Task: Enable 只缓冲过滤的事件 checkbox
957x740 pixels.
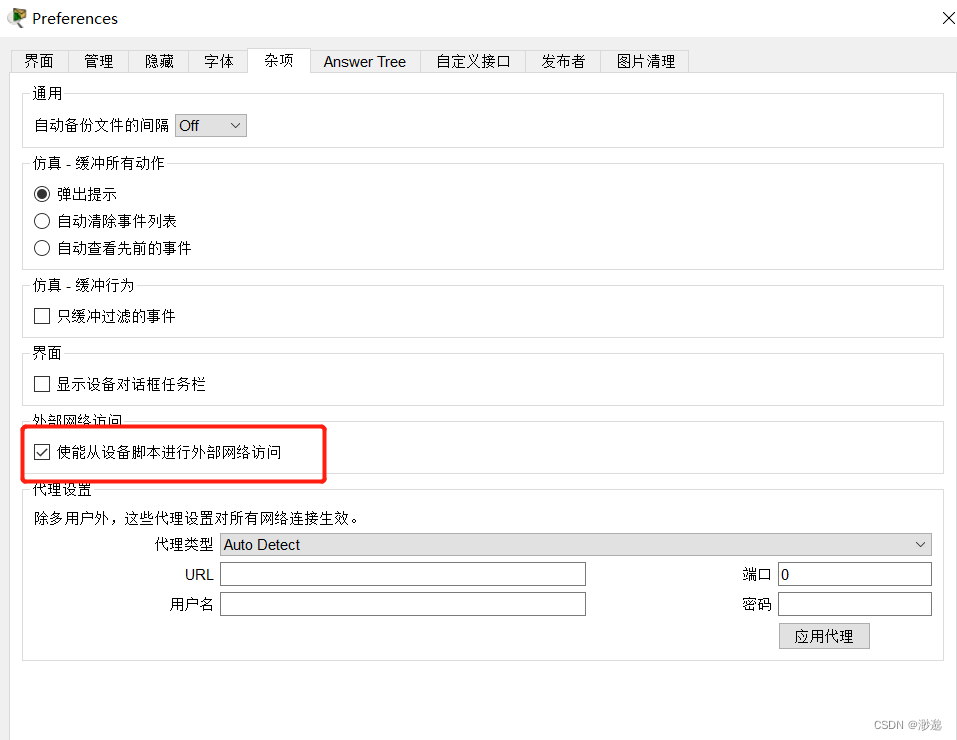Action: pos(42,316)
